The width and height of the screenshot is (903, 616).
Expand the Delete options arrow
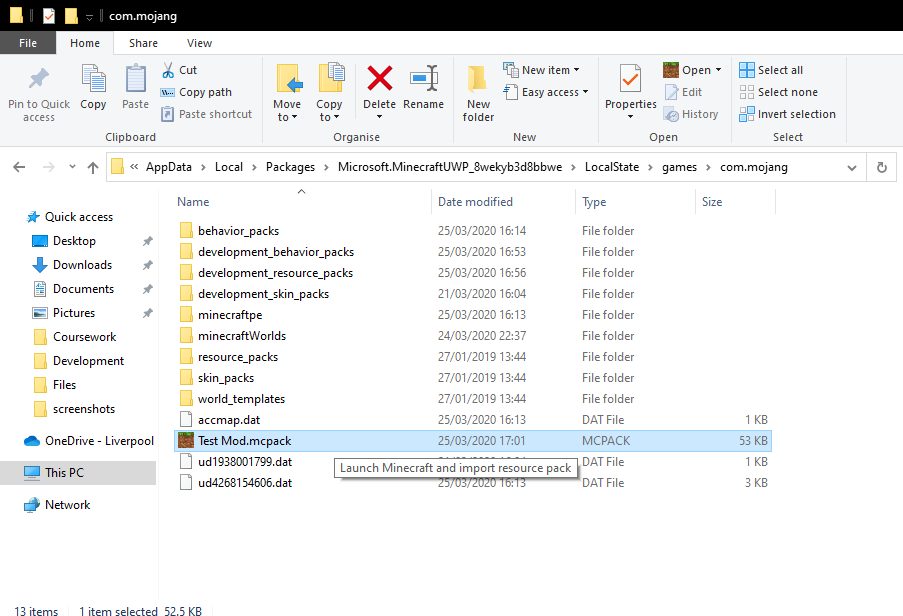pyautogui.click(x=380, y=117)
